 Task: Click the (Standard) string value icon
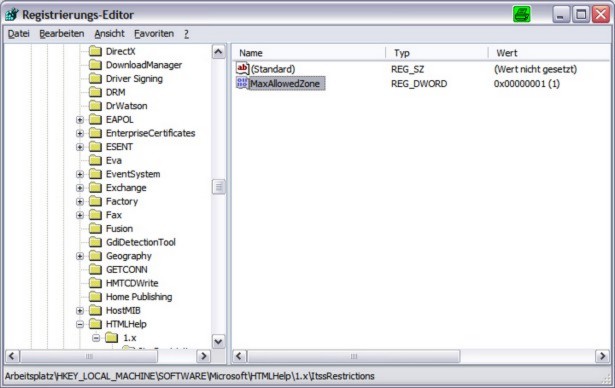(242, 69)
